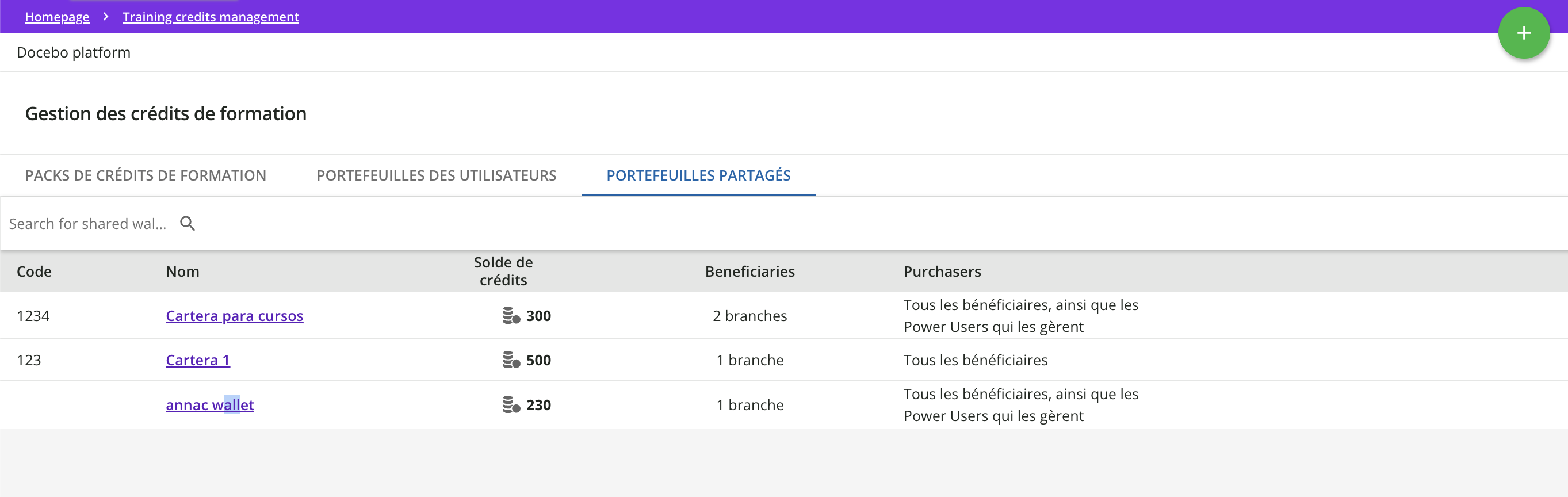The image size is (1568, 497).
Task: Click the Purchasers column header
Action: pos(942,271)
